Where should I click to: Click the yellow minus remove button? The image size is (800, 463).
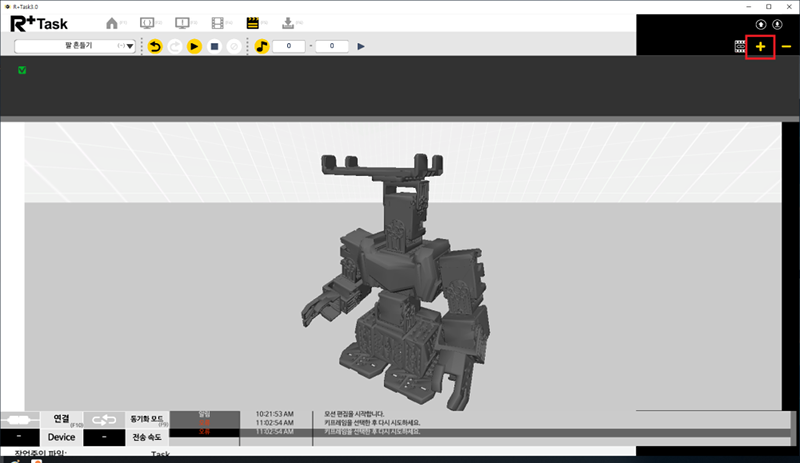coord(786,46)
